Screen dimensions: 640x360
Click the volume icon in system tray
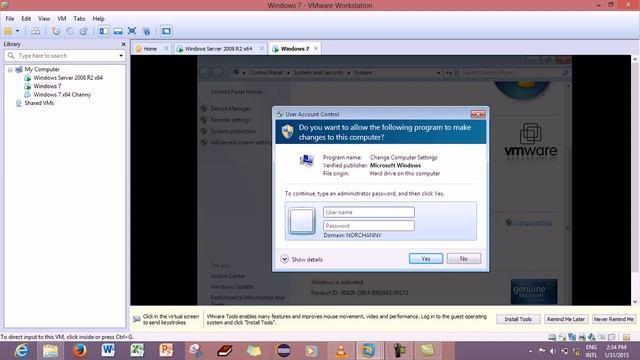(x=553, y=351)
